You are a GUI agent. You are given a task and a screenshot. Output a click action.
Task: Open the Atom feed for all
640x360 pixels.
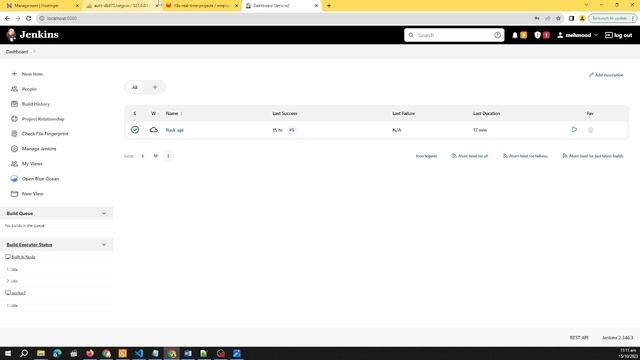(x=470, y=156)
